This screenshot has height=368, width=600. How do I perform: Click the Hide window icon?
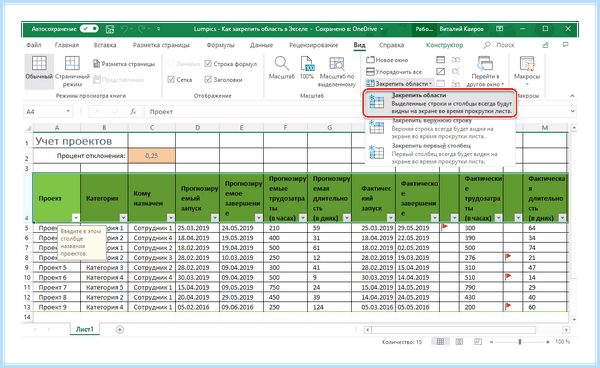441,72
